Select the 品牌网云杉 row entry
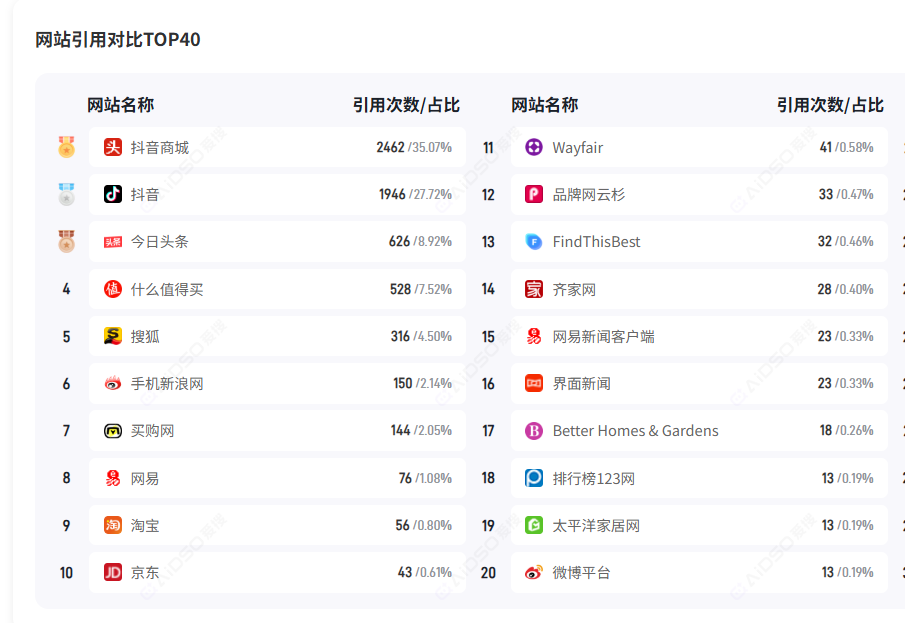The height and width of the screenshot is (623, 905). pos(588,195)
